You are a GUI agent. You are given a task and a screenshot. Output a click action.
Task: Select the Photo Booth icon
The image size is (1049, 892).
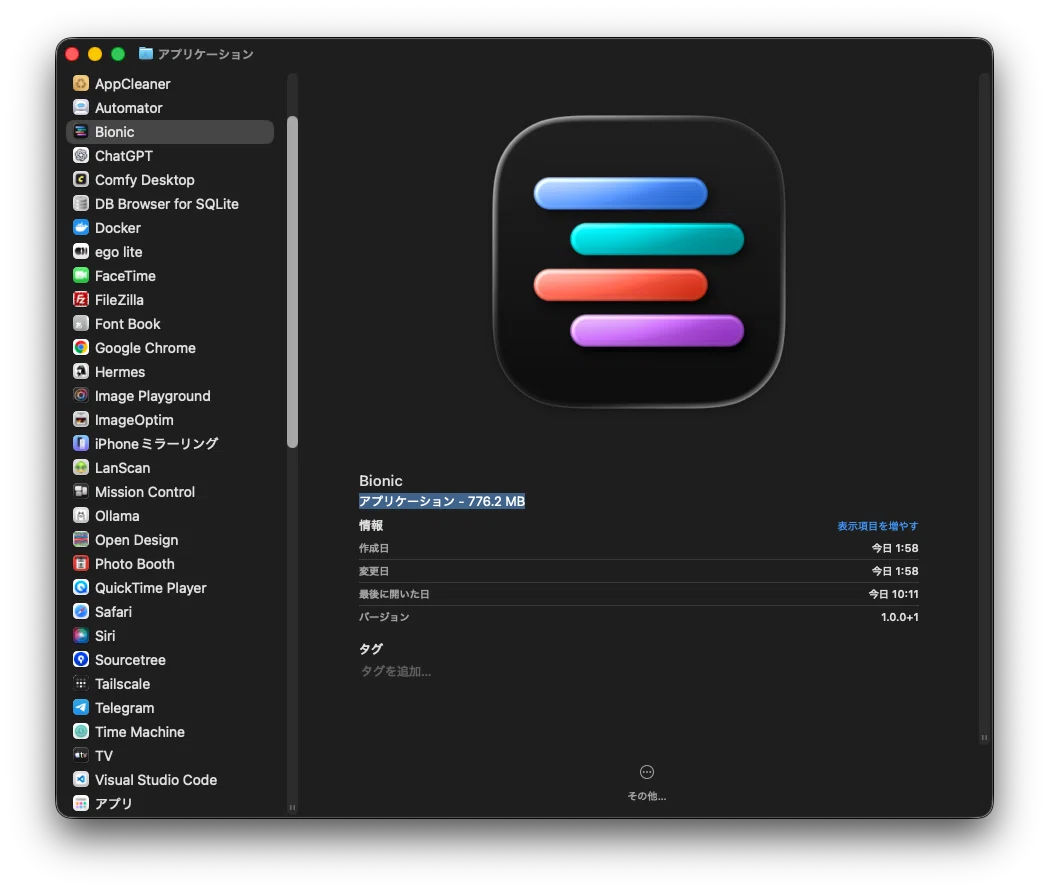[81, 563]
